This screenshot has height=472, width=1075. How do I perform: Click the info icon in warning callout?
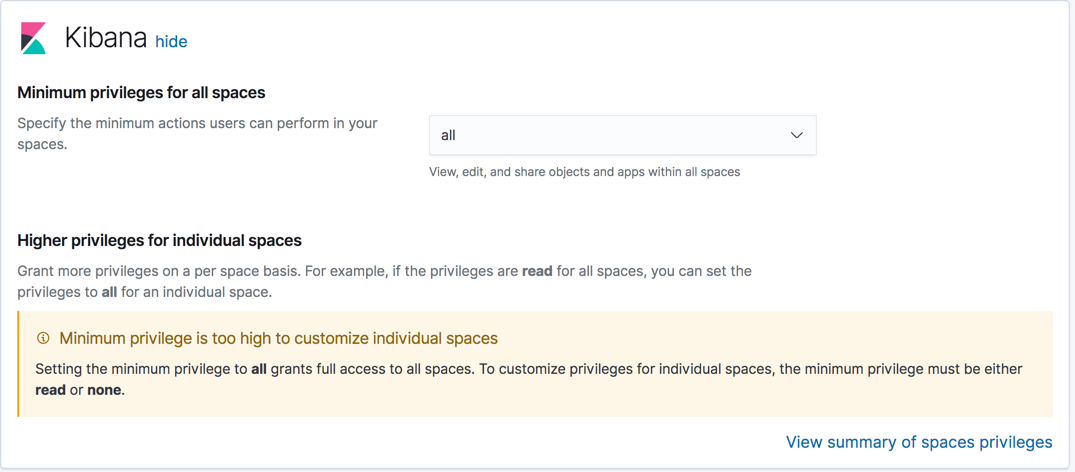43,338
